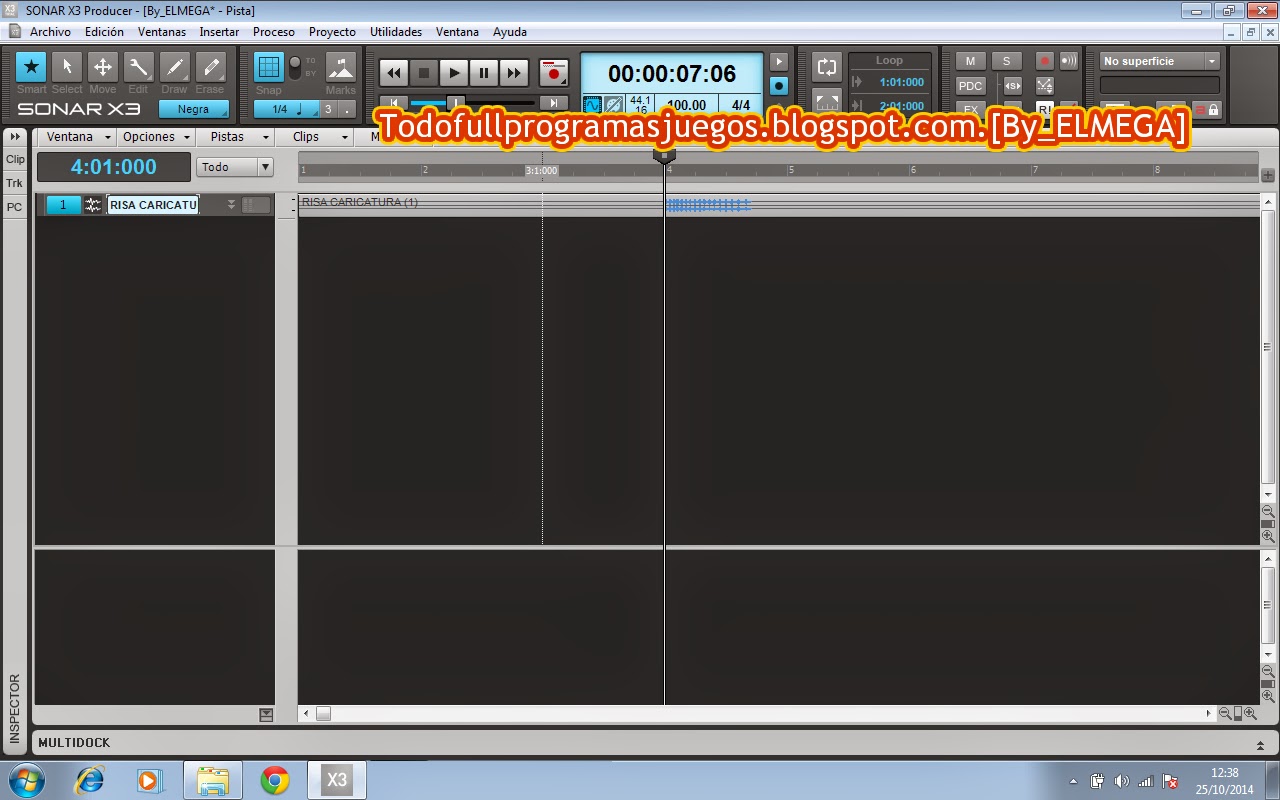Jump to project end button
The width and height of the screenshot is (1280, 800).
tap(553, 103)
